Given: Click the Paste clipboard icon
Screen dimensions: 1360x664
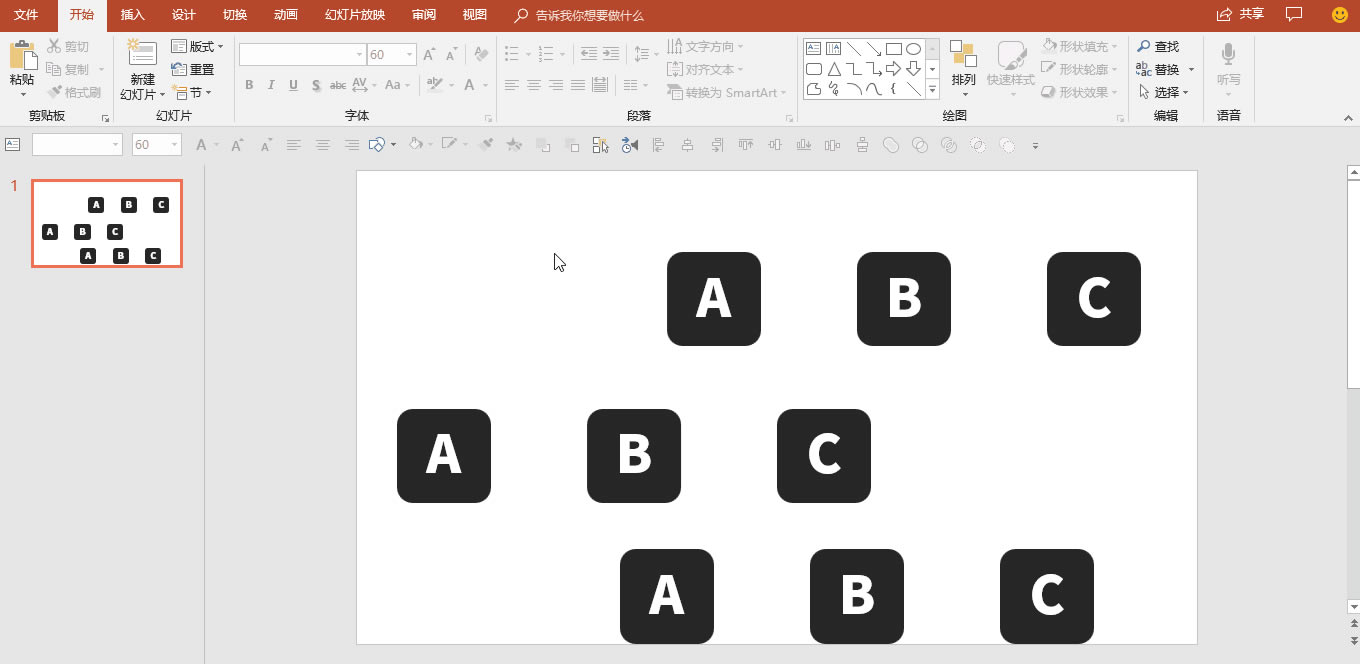Looking at the screenshot, I should pos(22,56).
